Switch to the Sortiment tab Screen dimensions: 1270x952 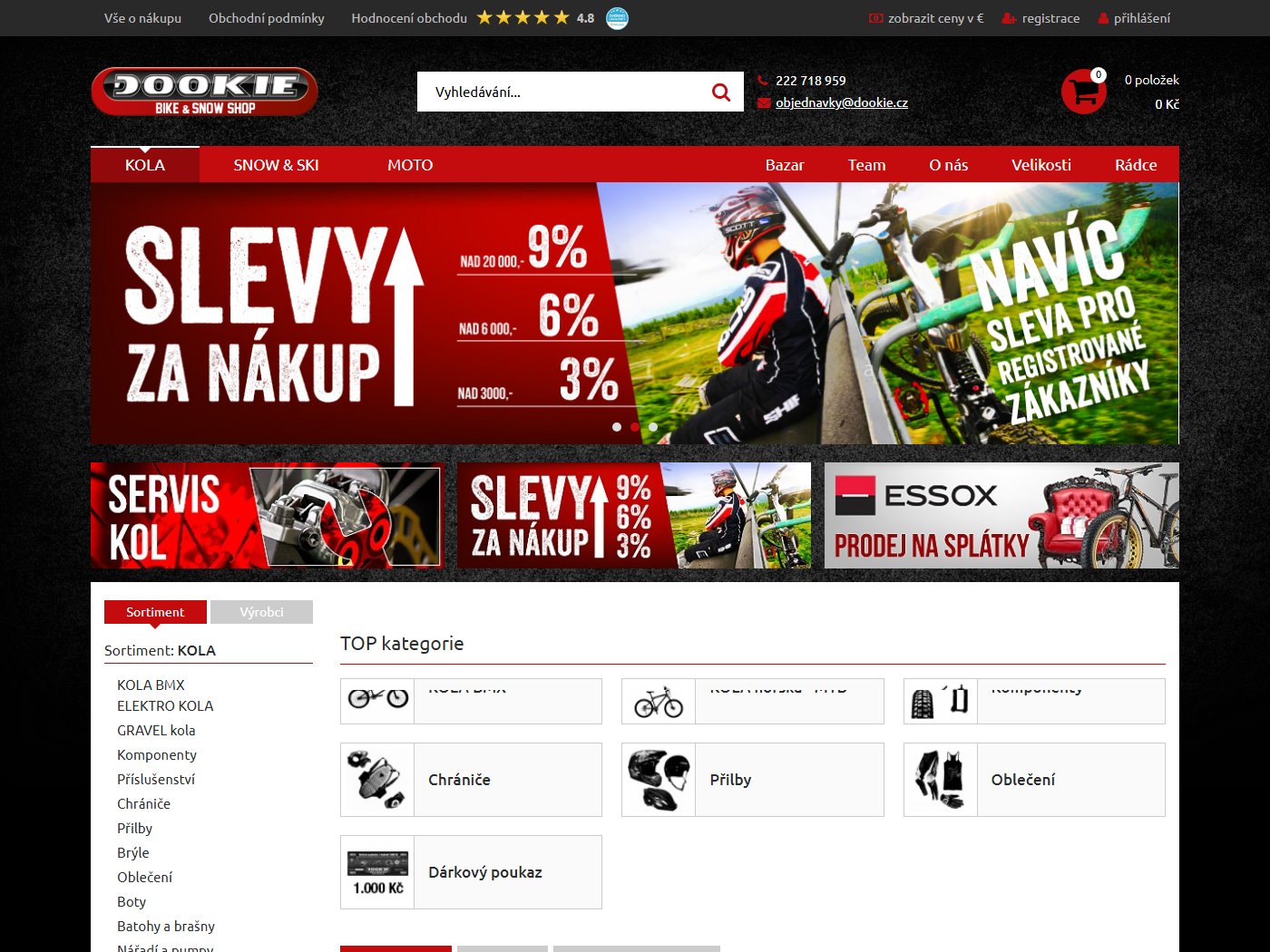point(155,612)
